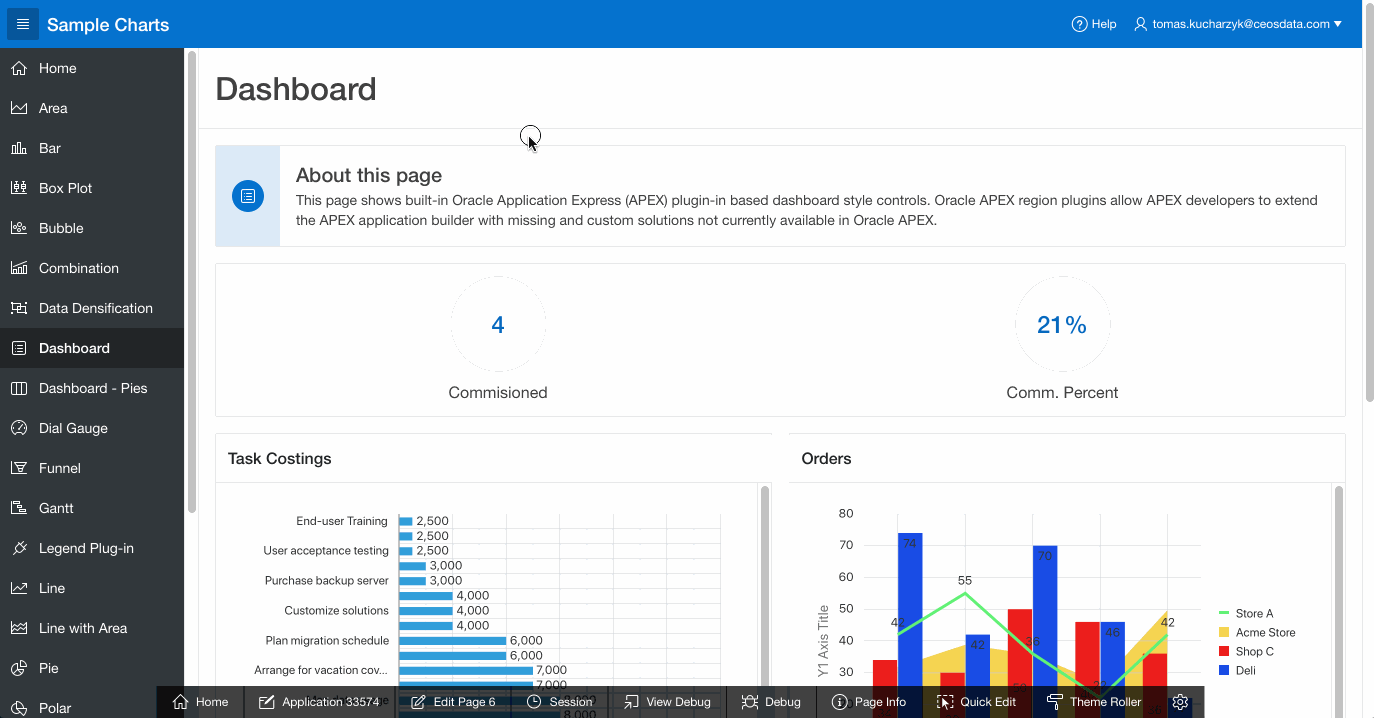
Task: Toggle the hamburger navigation menu button
Action: tap(23, 24)
